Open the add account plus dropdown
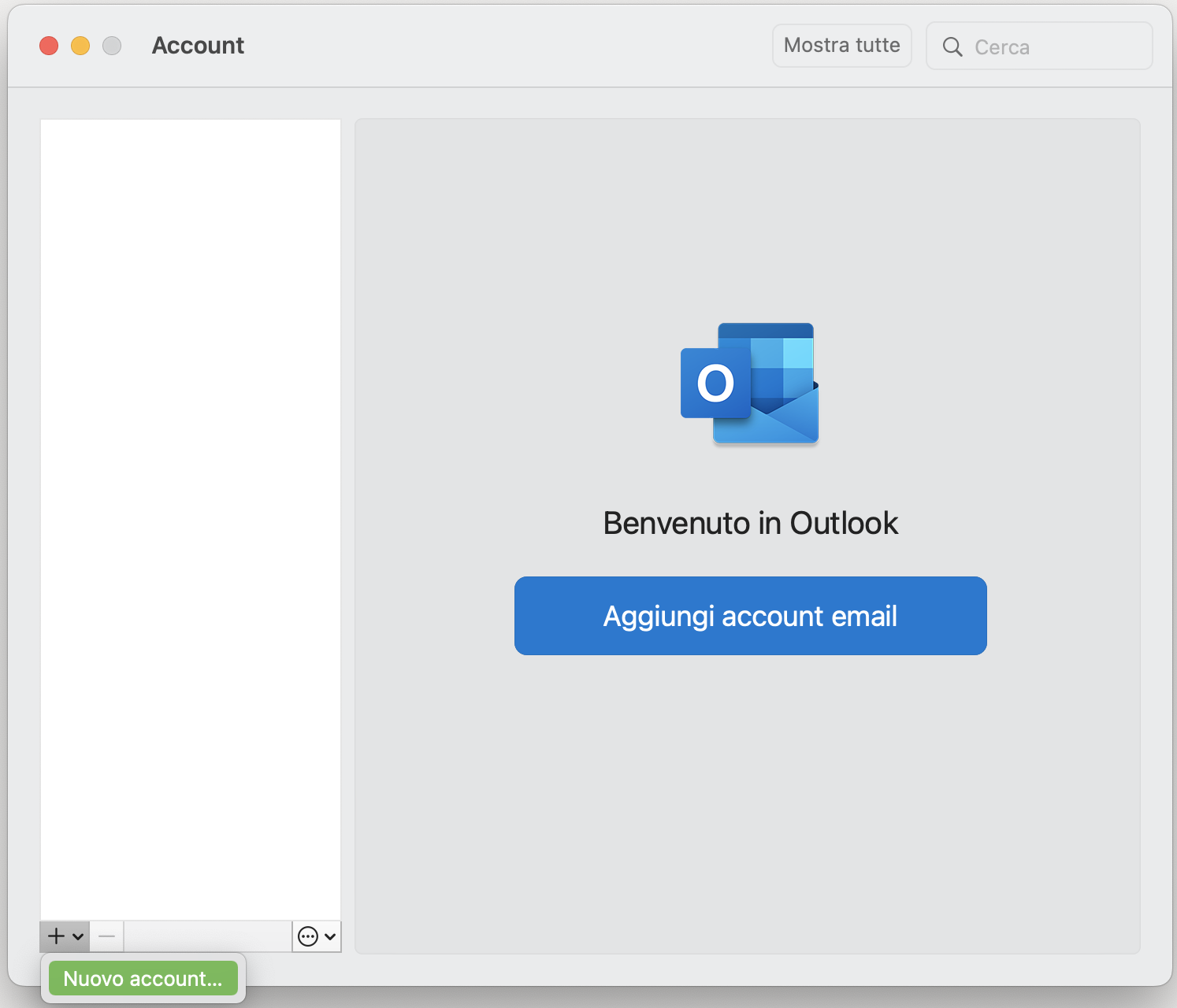 pos(65,936)
